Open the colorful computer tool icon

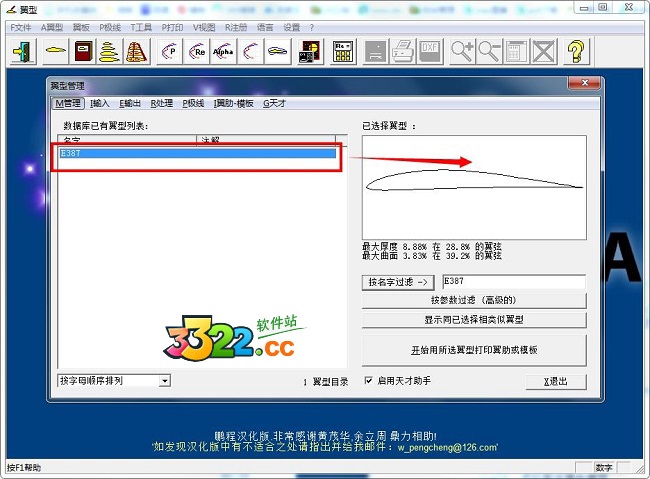click(310, 51)
